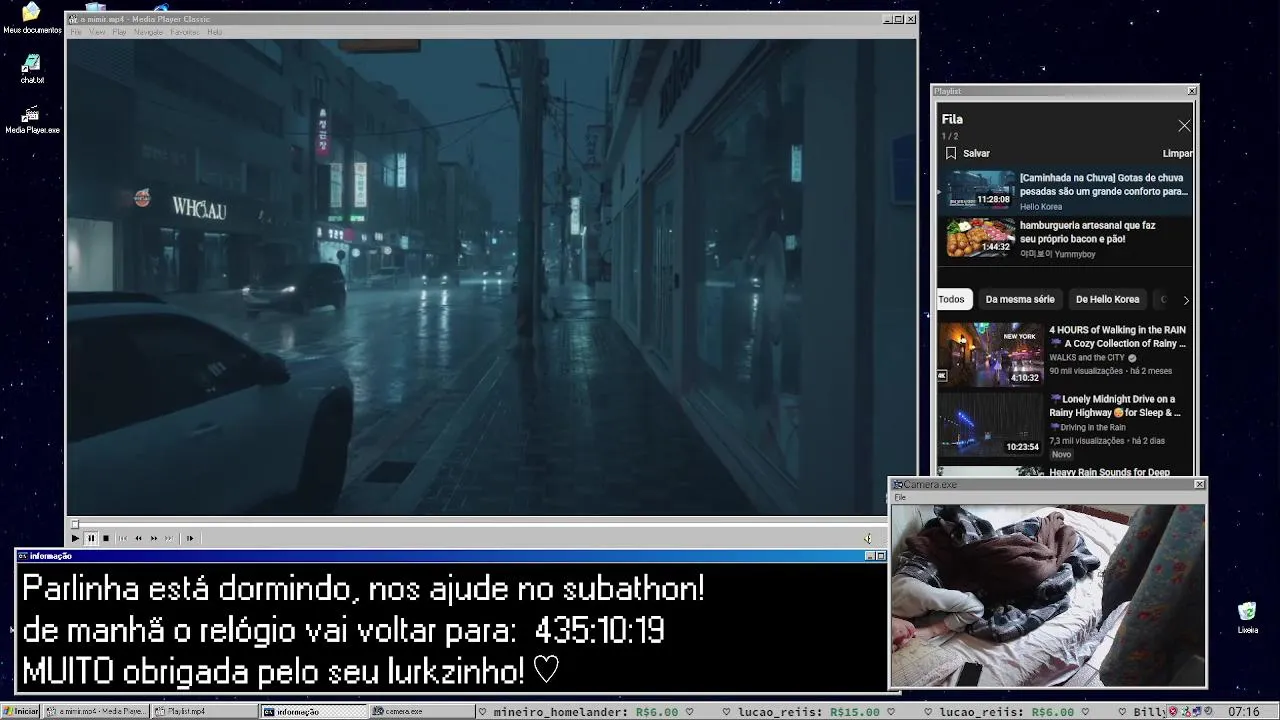Open the Navigate menu in Media Player Classic

[x=148, y=32]
